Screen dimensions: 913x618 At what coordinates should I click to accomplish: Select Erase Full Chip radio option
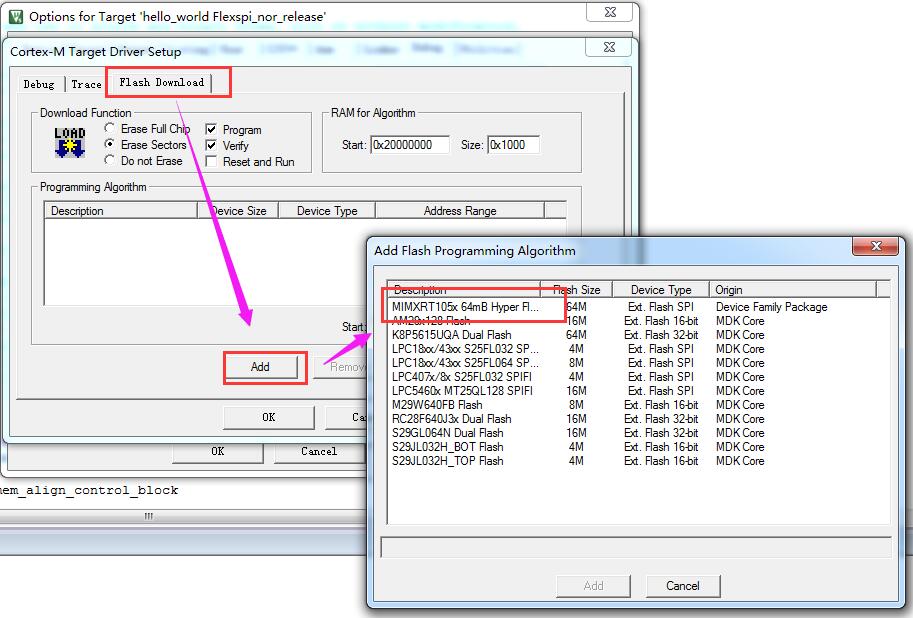pos(110,129)
